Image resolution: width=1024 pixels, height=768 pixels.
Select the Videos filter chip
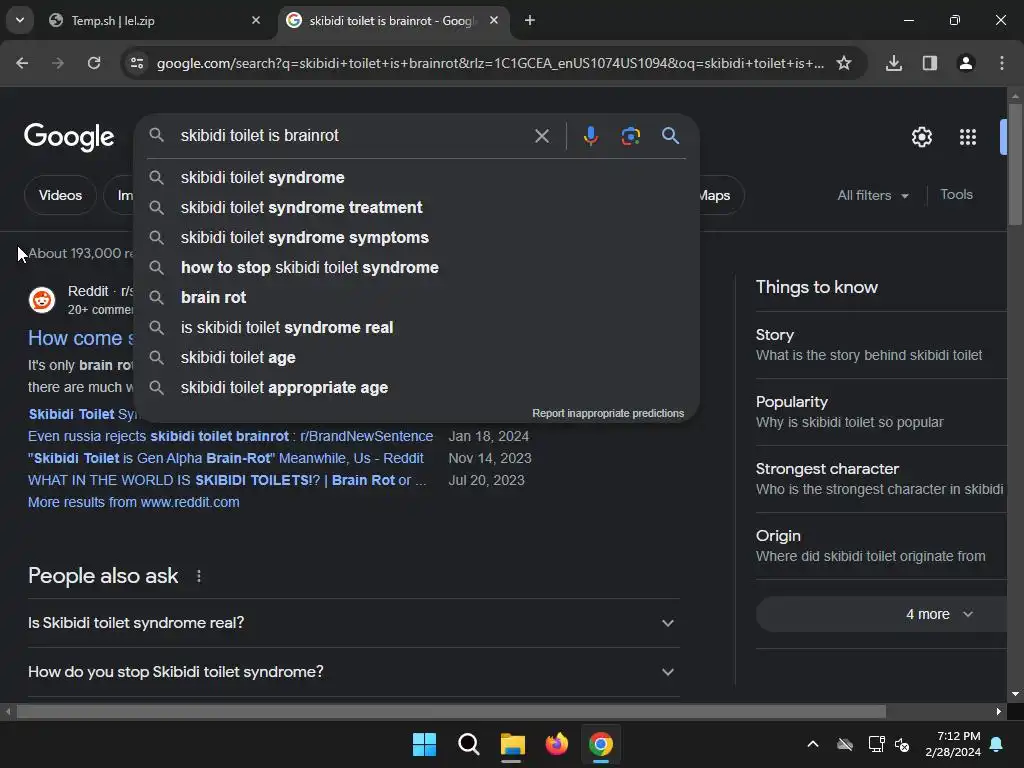point(60,195)
